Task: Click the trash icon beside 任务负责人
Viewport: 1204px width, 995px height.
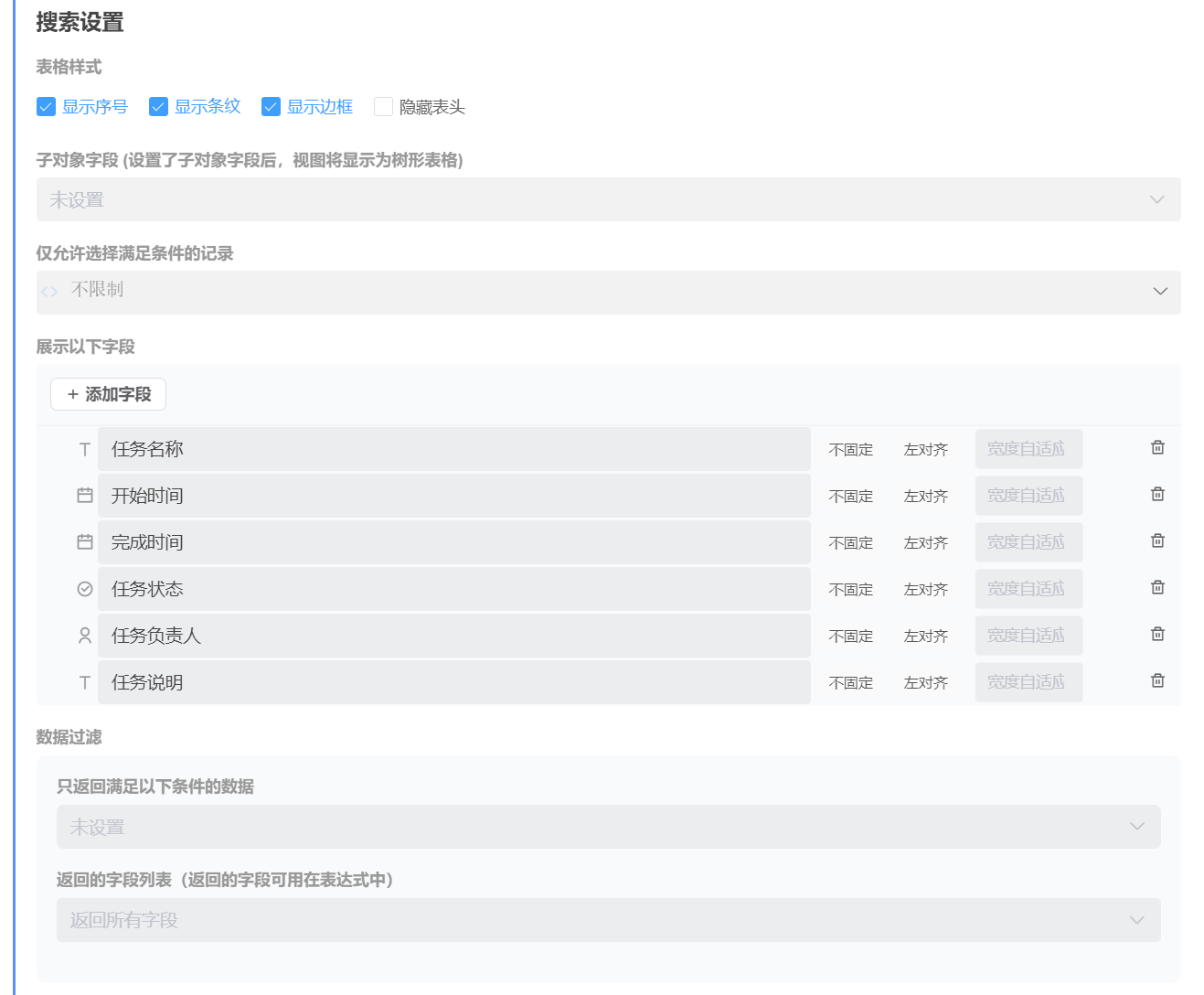Action: coord(1156,634)
